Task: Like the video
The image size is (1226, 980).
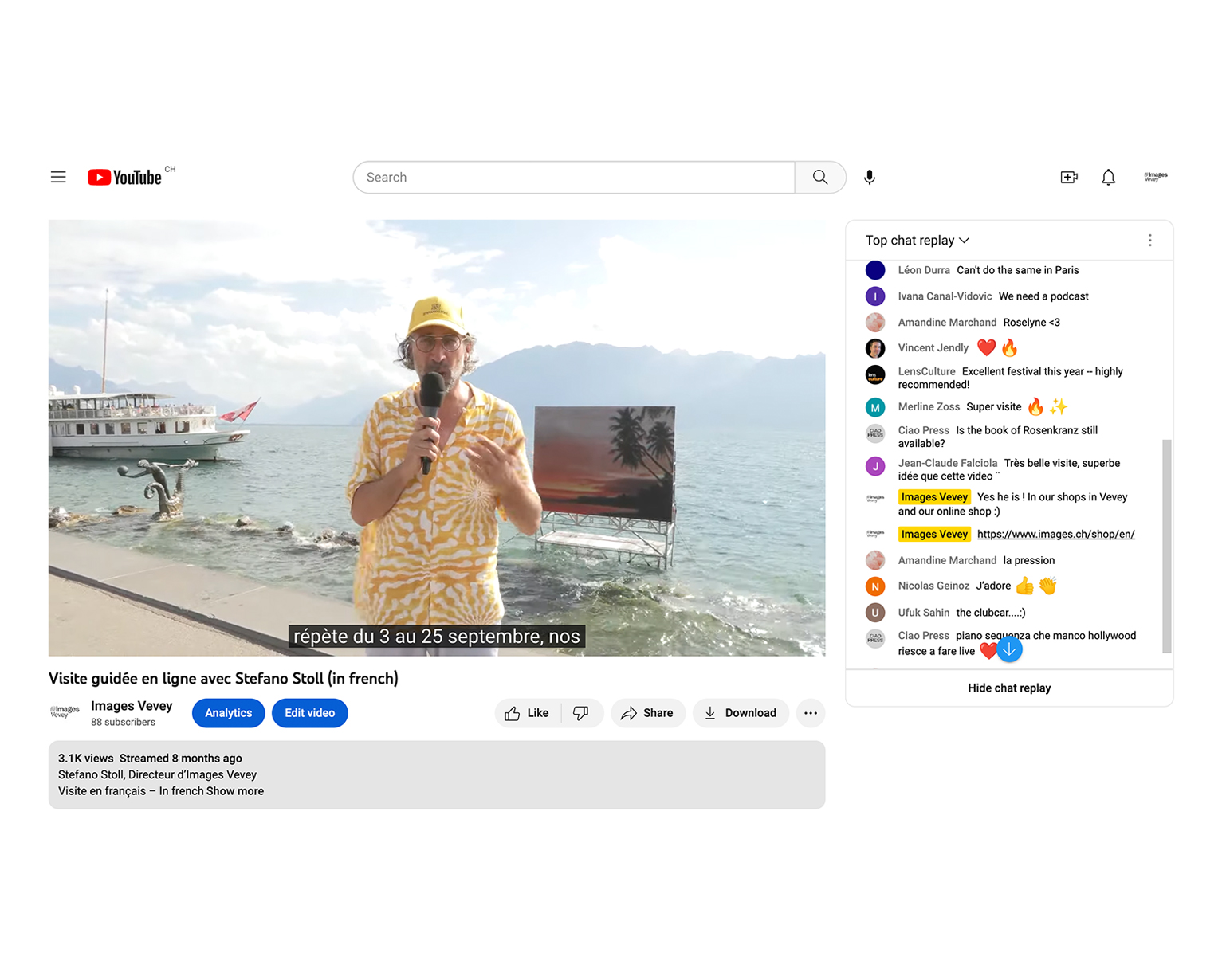Action: 528,713
